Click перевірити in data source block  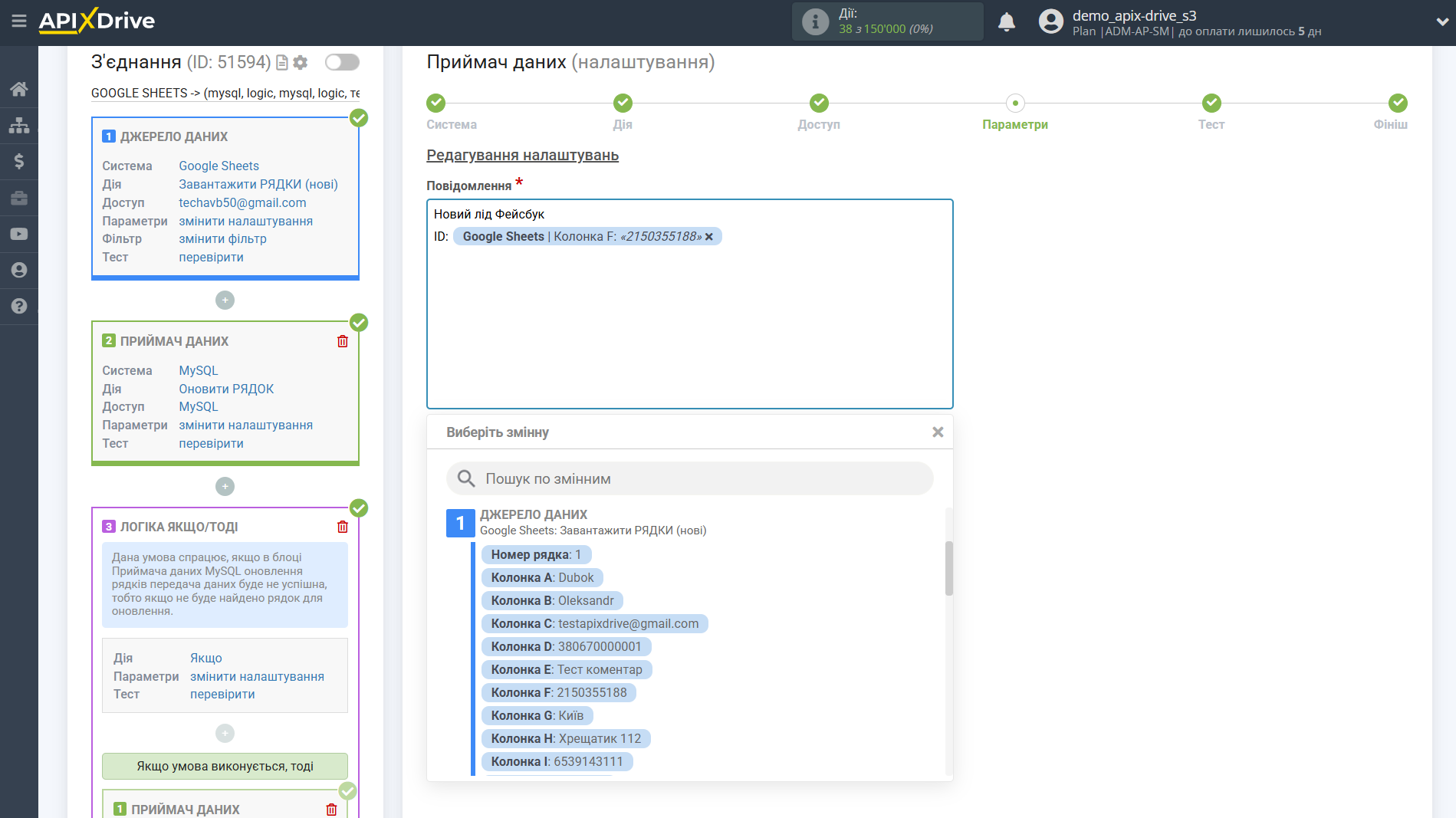coord(211,257)
